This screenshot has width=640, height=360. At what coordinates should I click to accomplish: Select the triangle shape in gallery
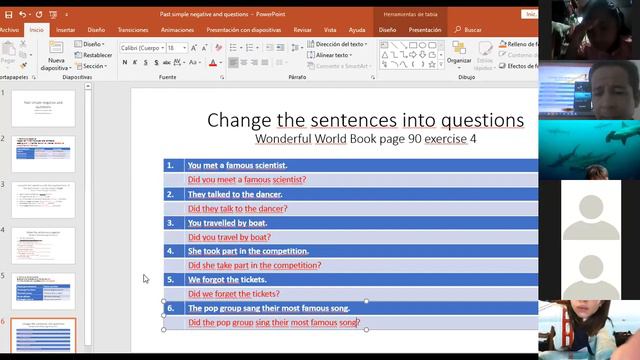coord(384,55)
